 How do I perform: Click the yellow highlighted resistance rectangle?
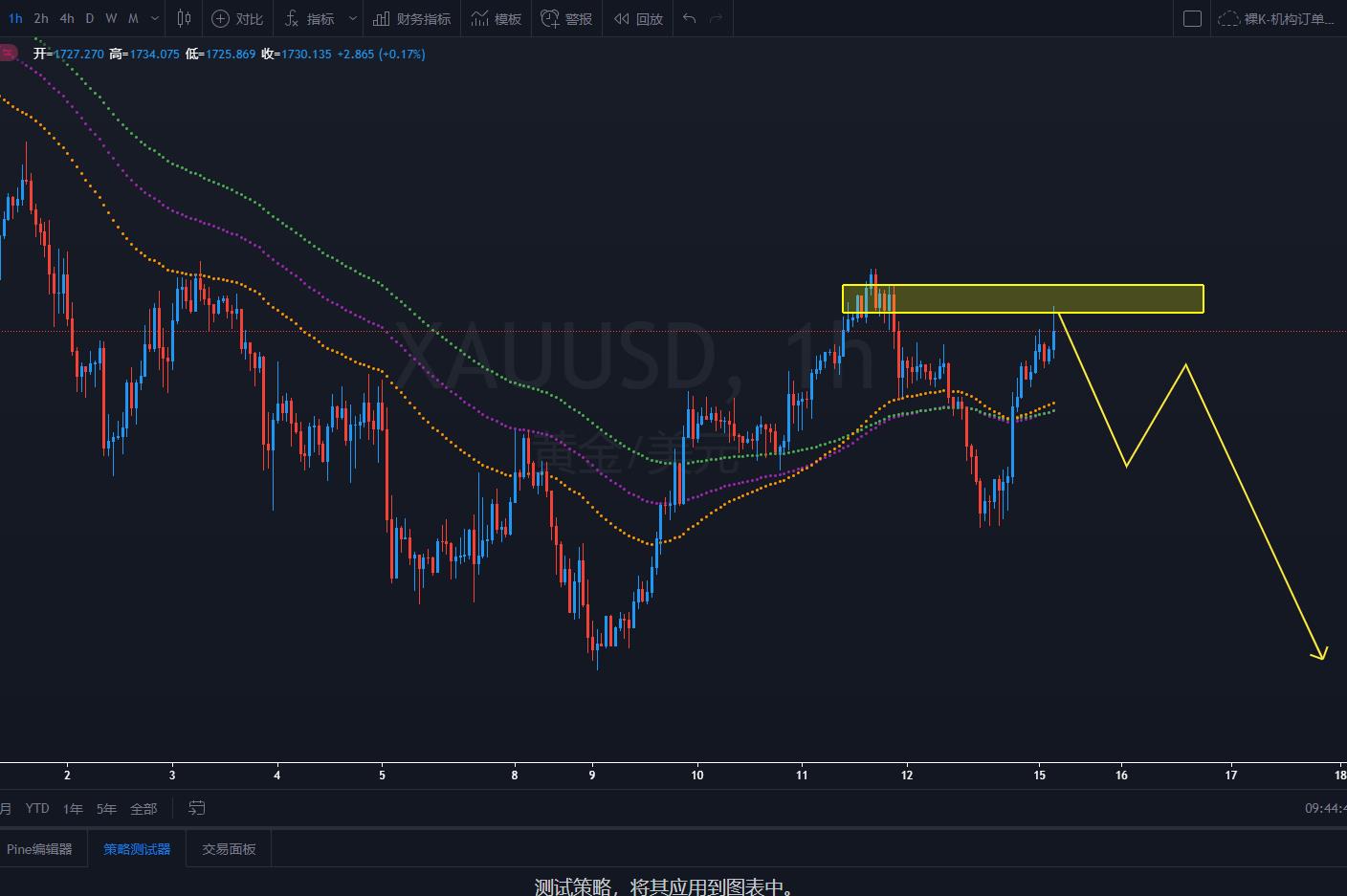point(1023,298)
